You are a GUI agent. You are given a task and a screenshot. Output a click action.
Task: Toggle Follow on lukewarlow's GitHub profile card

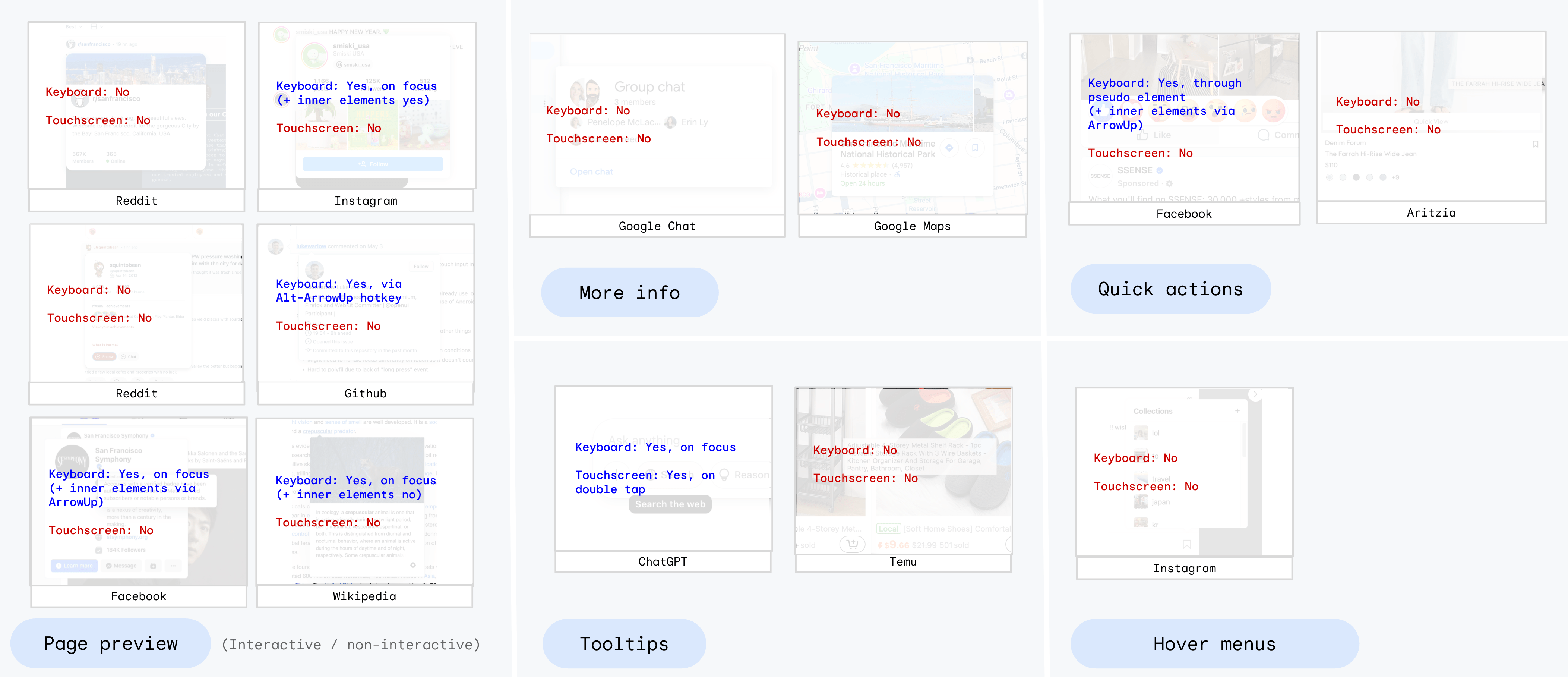pos(421,266)
